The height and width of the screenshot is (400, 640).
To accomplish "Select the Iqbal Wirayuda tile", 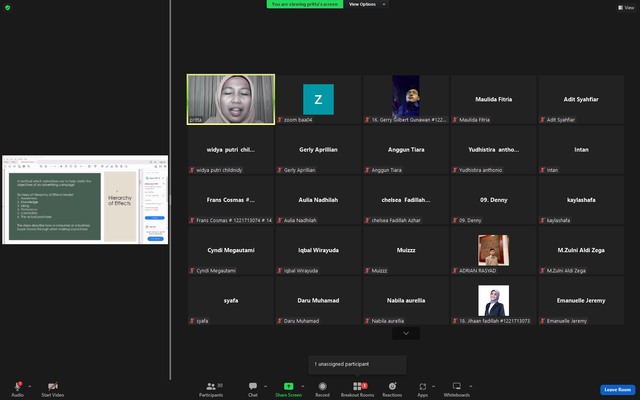I will tap(318, 250).
